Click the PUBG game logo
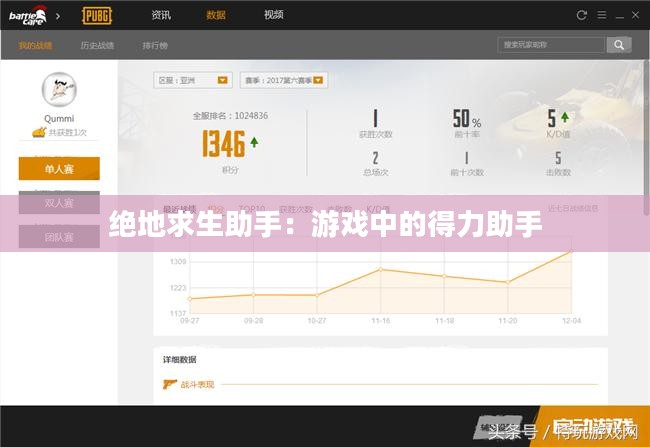 pyautogui.click(x=97, y=16)
